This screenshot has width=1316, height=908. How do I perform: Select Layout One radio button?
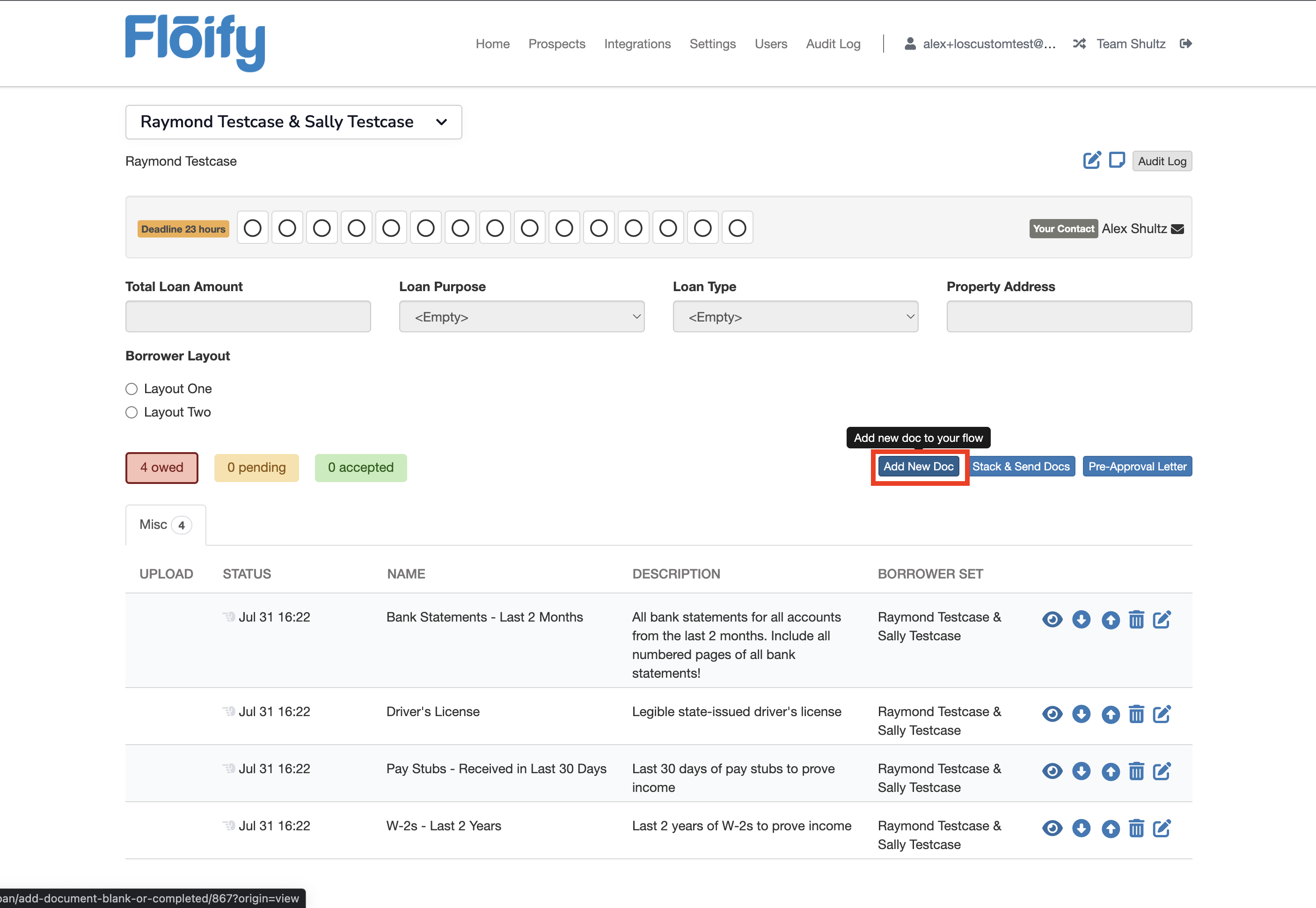point(132,388)
